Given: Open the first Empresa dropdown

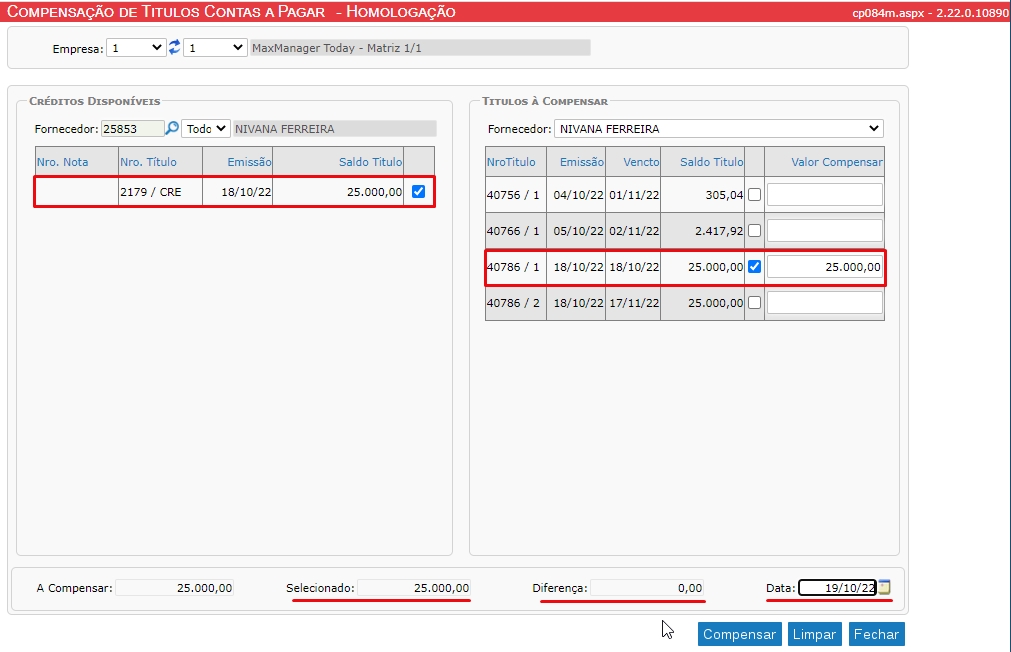Looking at the screenshot, I should [136, 48].
